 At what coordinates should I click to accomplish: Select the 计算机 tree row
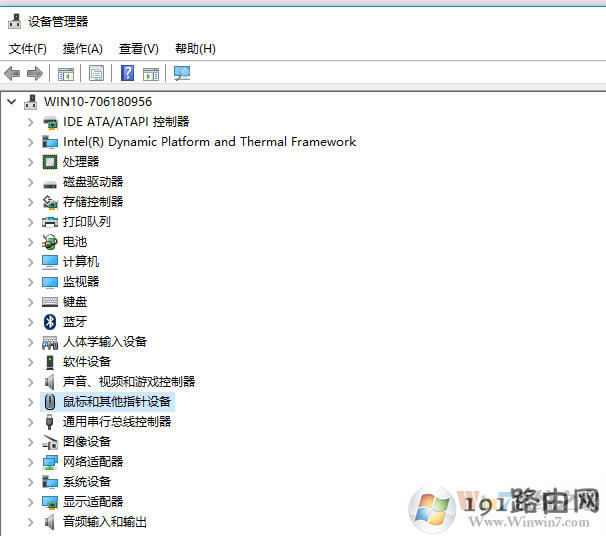[81, 262]
